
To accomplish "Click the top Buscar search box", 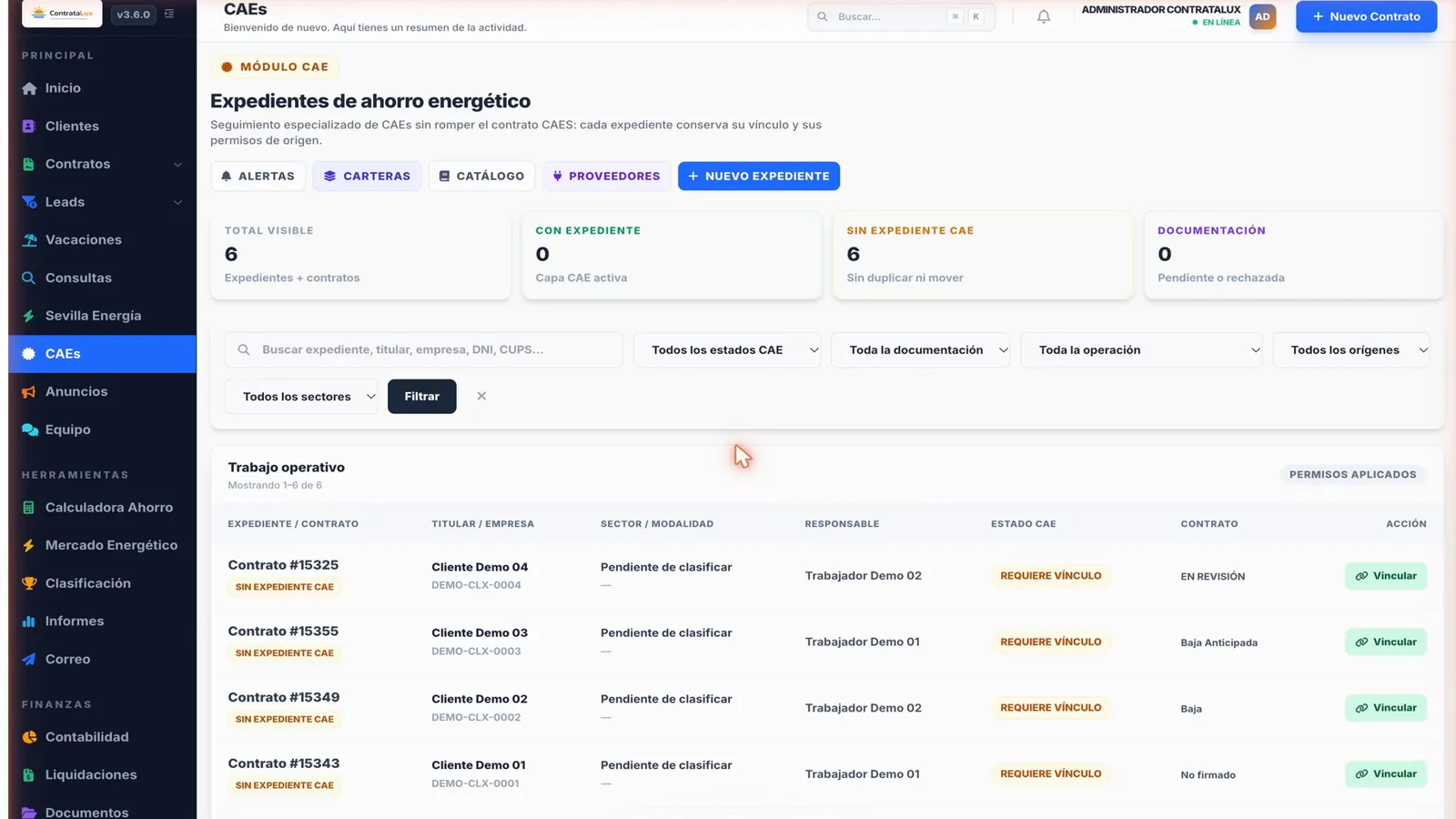I will [x=901, y=16].
